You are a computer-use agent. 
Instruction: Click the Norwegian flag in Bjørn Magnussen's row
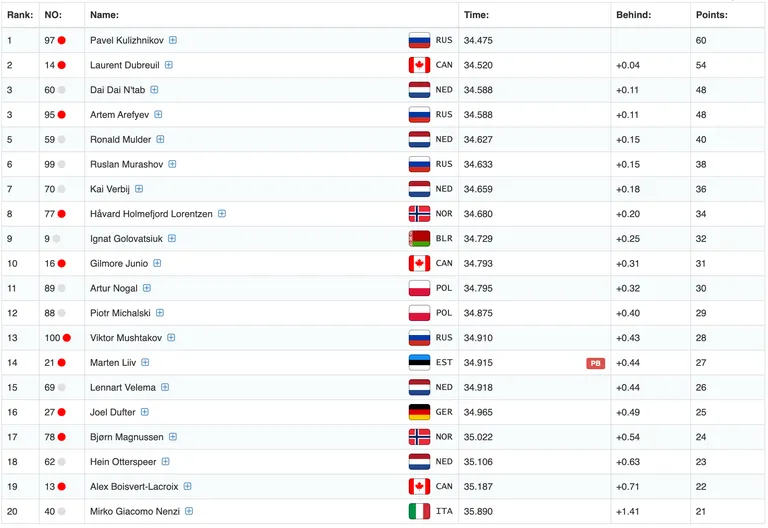tap(419, 437)
